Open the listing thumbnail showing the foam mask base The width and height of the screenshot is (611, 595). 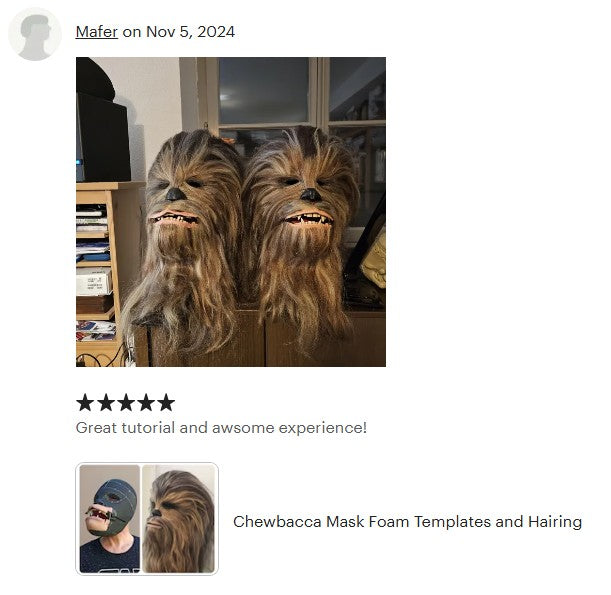click(109, 519)
